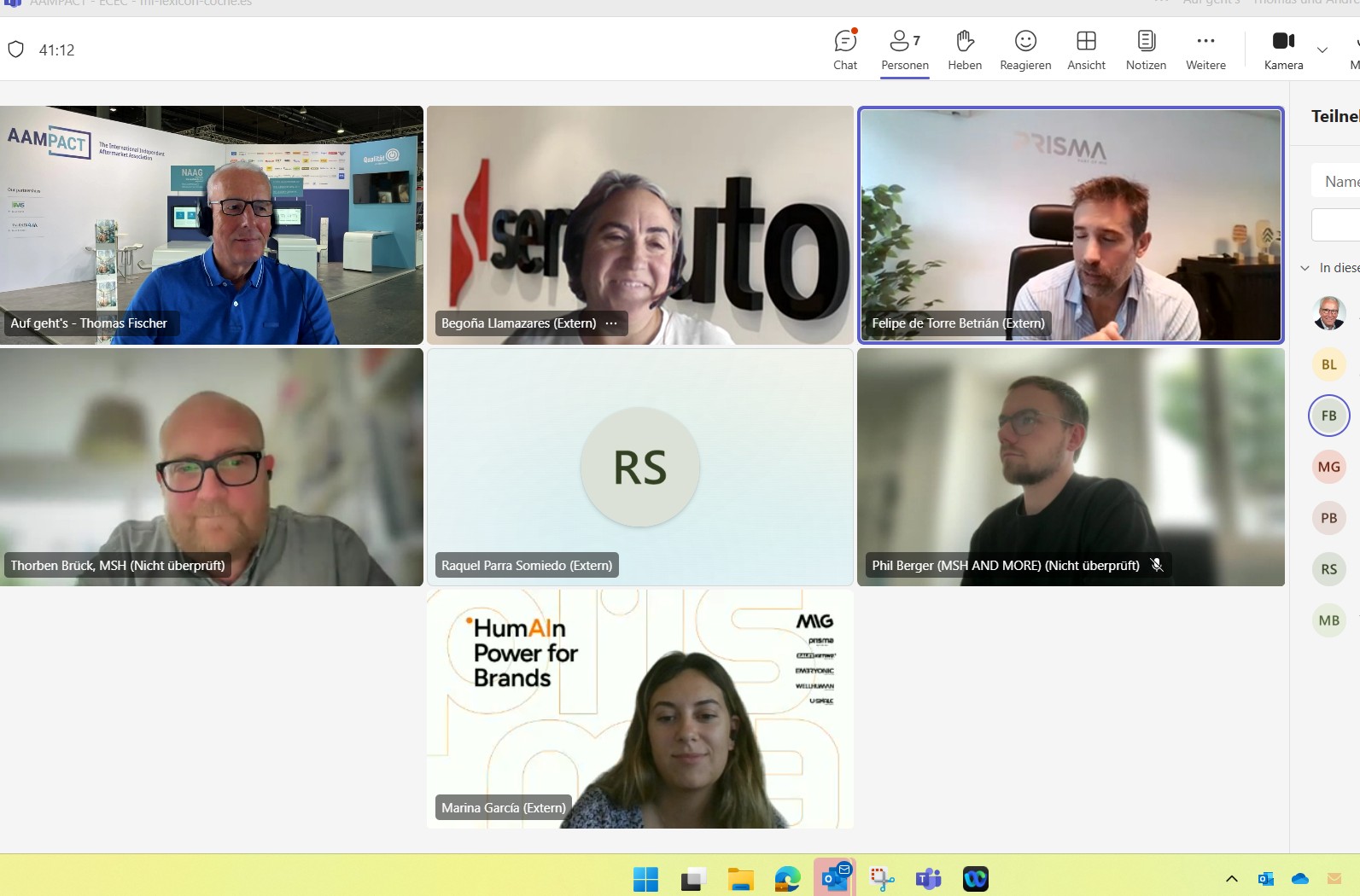Open the meeting Chat panel
1360x896 pixels.
(844, 50)
